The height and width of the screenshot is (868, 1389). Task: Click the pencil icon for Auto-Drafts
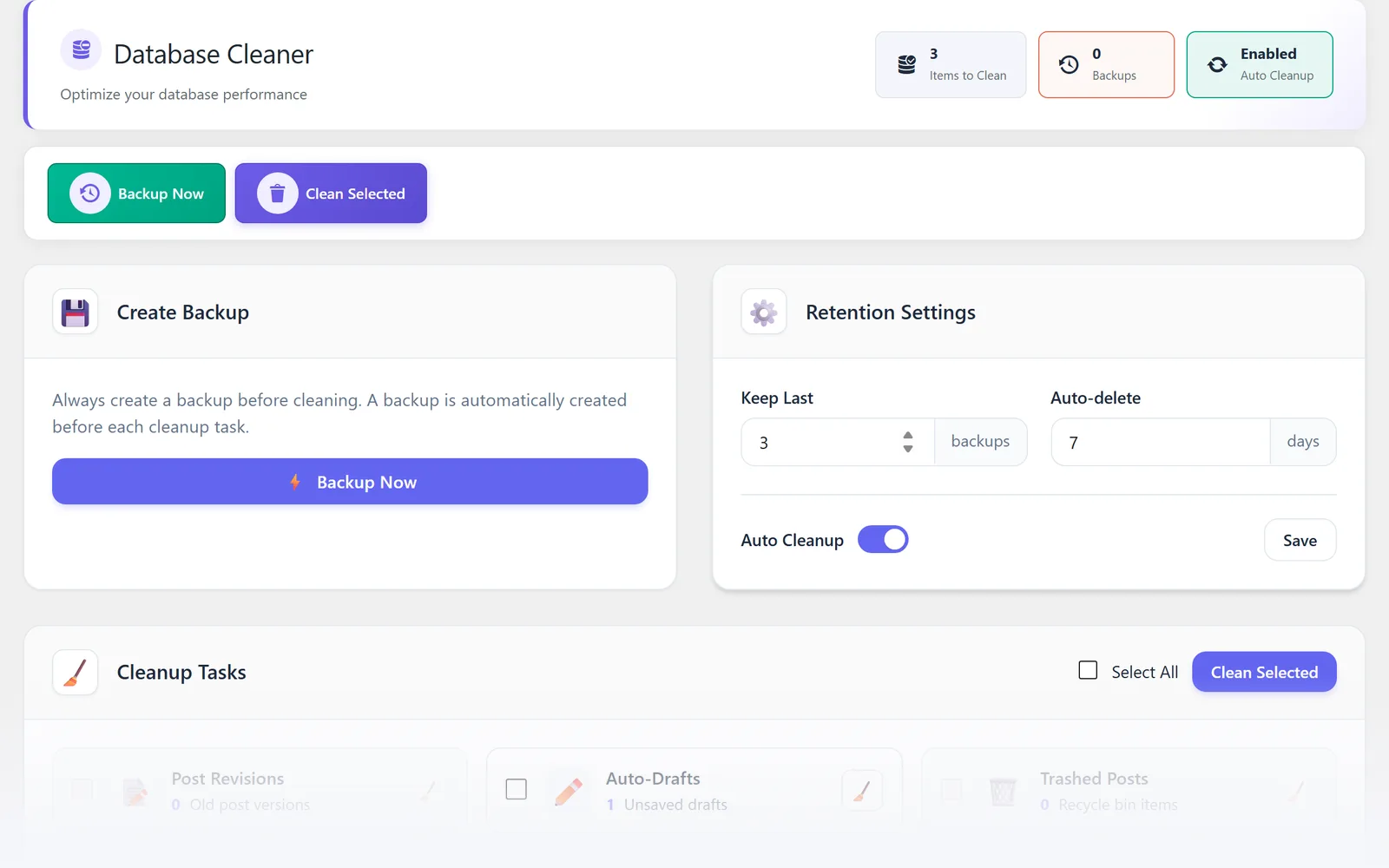(569, 791)
